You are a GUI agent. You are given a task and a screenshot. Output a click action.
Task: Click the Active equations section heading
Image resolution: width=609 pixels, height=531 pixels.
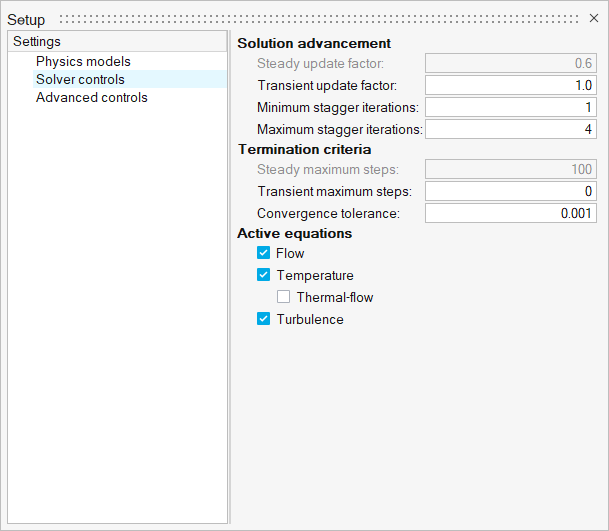(294, 233)
